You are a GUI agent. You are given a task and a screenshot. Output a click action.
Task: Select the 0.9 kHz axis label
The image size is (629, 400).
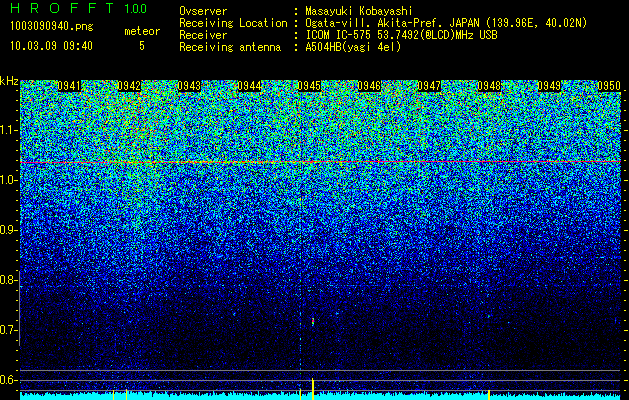click(x=7, y=230)
